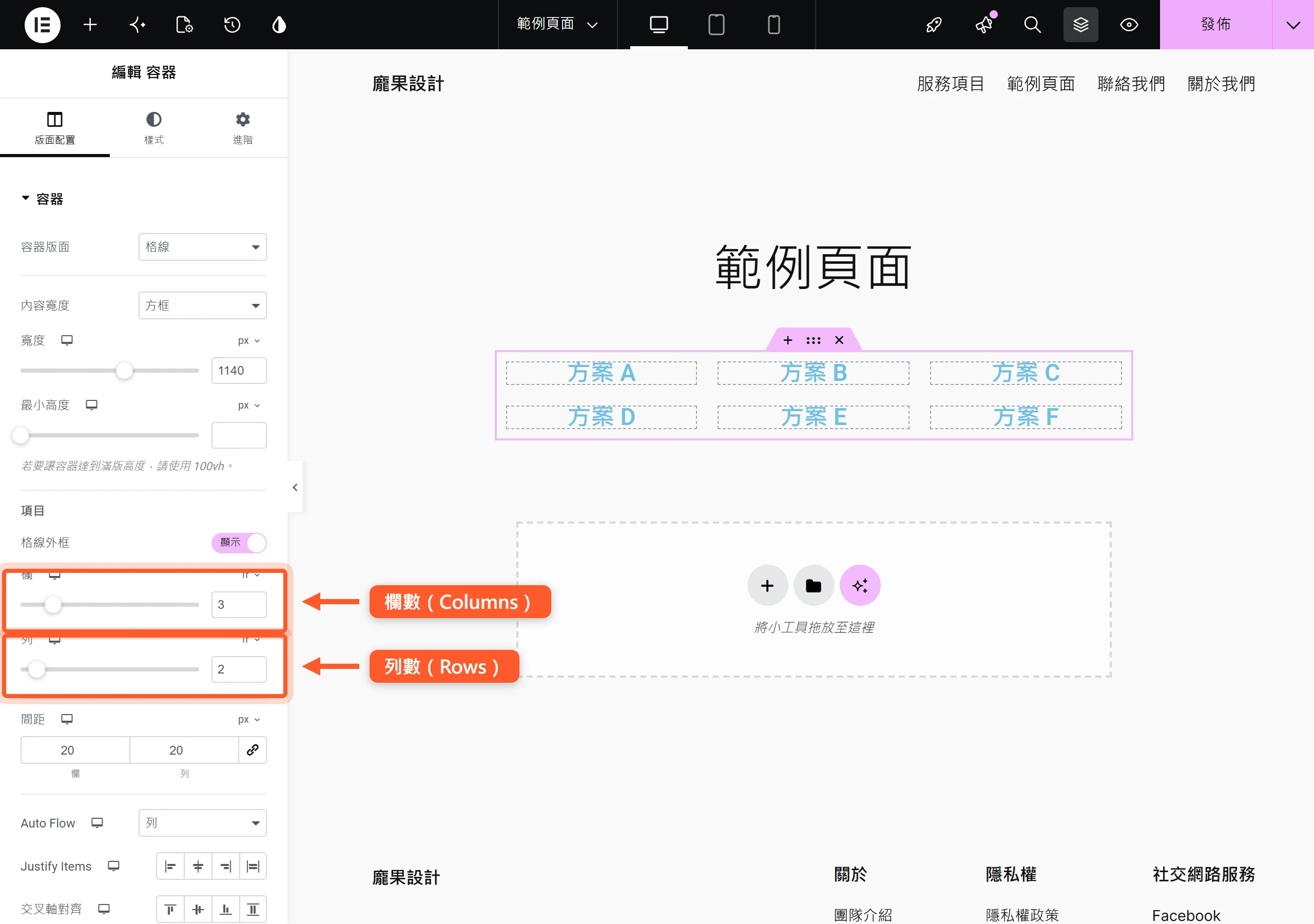This screenshot has width=1314, height=924.
Task: Collapse the 容器 section
Action: (x=42, y=199)
